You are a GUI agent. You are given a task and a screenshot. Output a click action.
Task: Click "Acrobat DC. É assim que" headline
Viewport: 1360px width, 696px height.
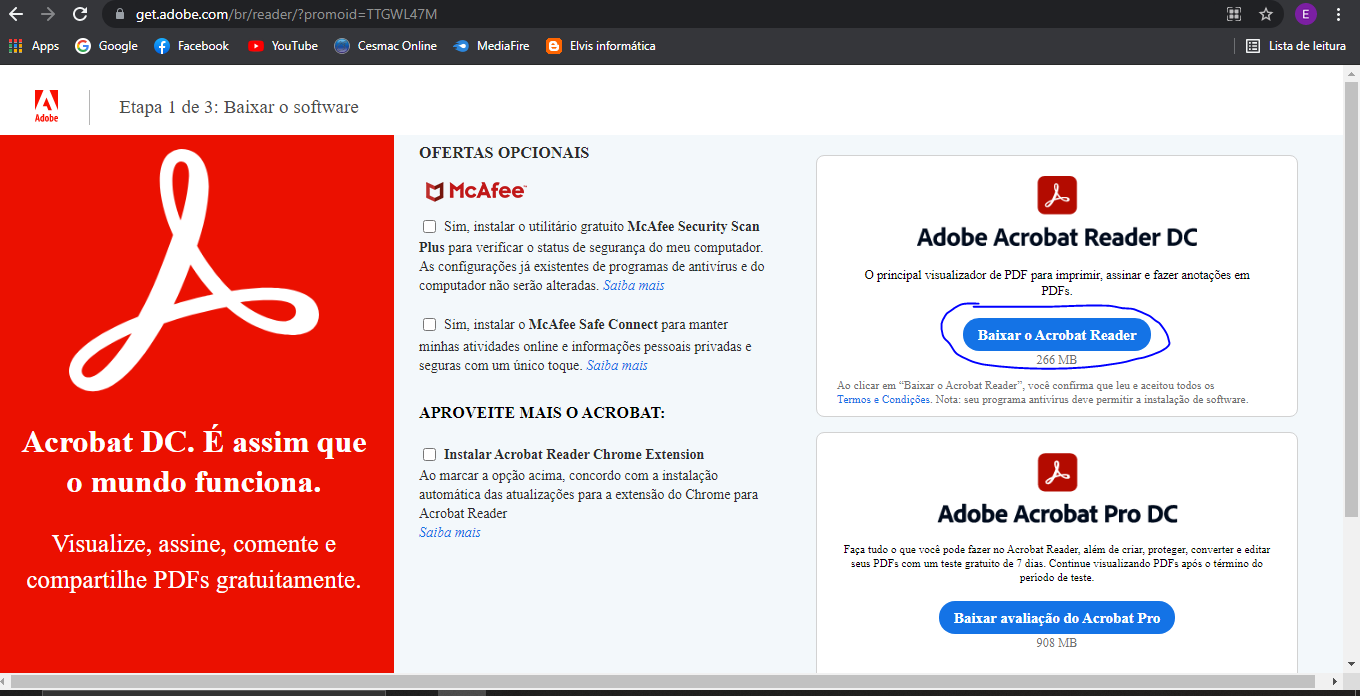coord(194,442)
